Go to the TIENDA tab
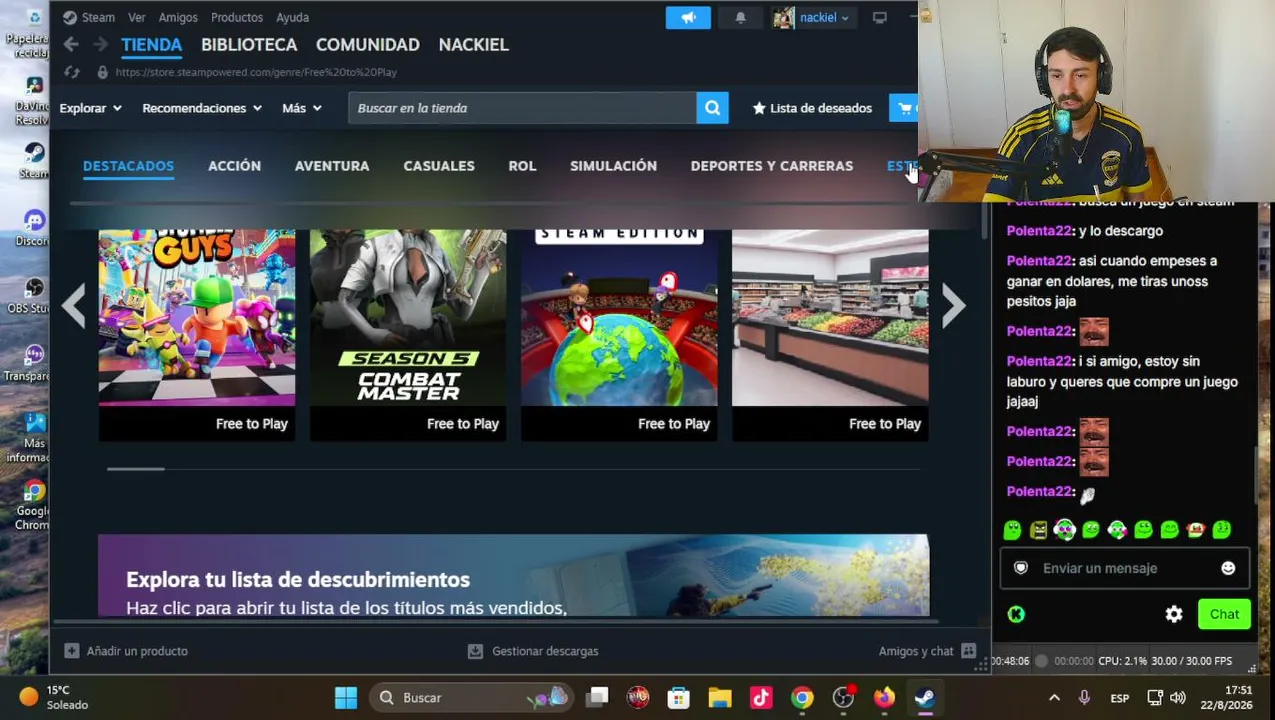The image size is (1275, 720). (151, 45)
